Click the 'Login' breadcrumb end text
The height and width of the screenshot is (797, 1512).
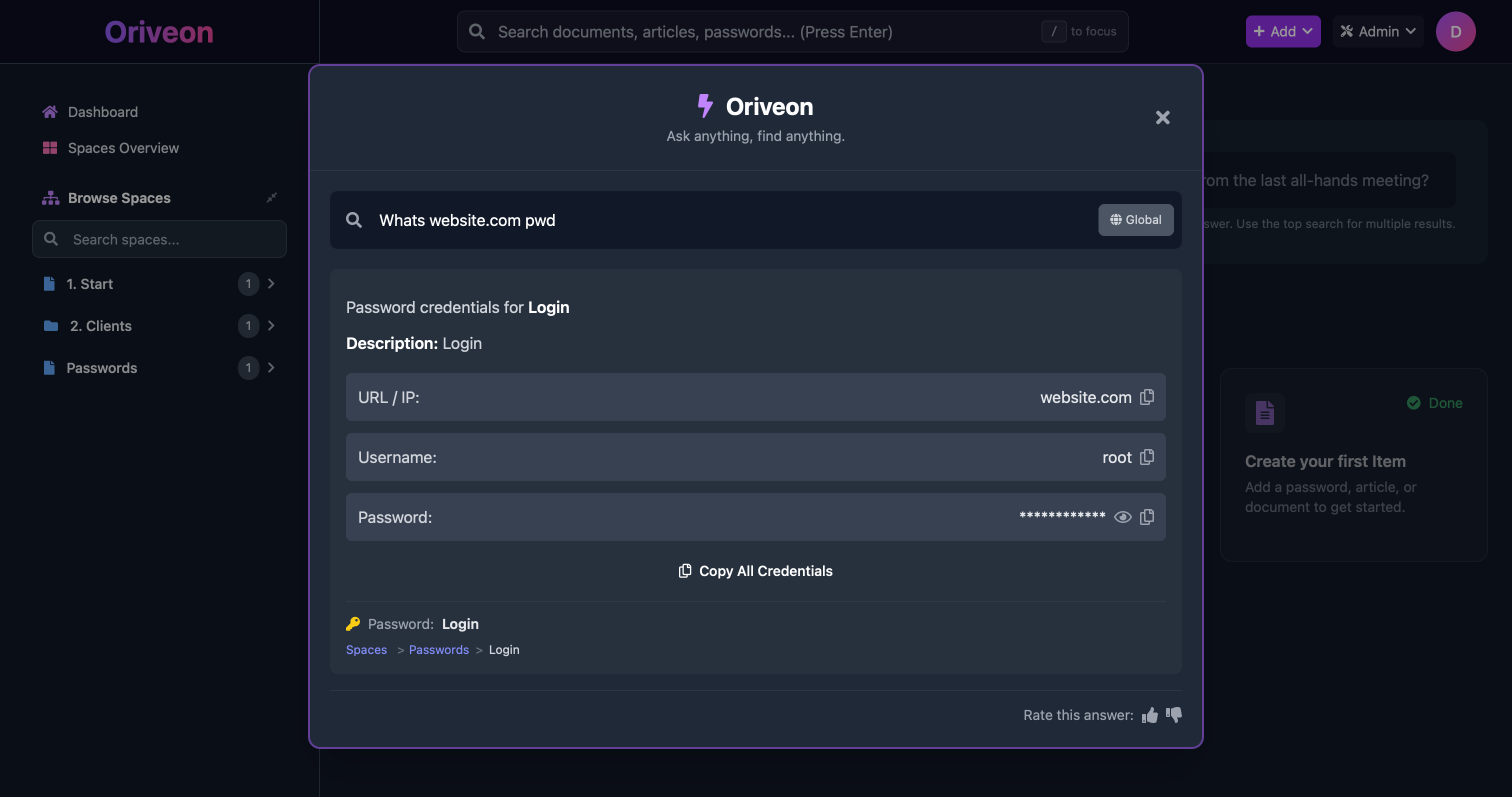pyautogui.click(x=503, y=649)
